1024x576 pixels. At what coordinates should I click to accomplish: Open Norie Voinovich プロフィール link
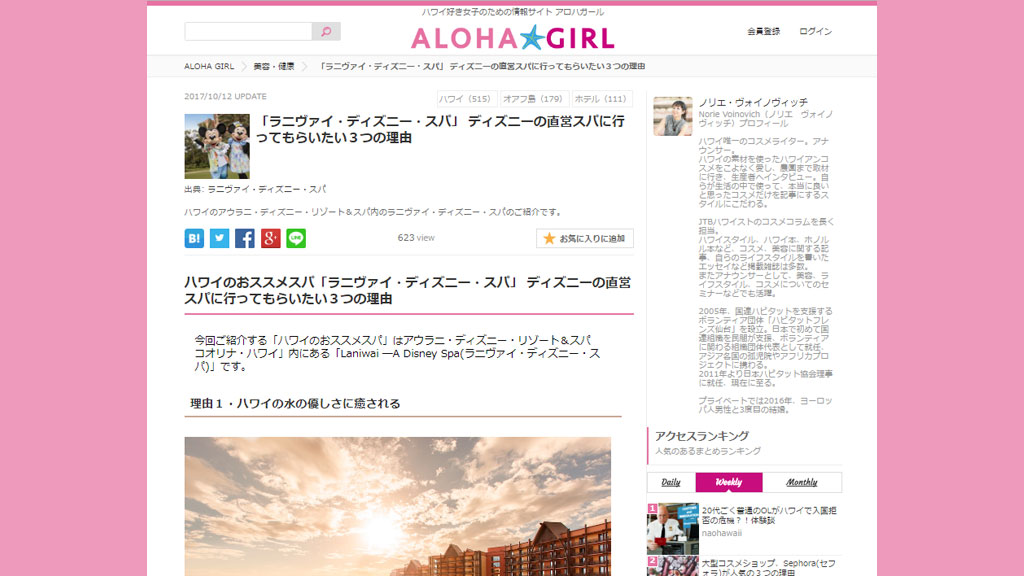(765, 119)
